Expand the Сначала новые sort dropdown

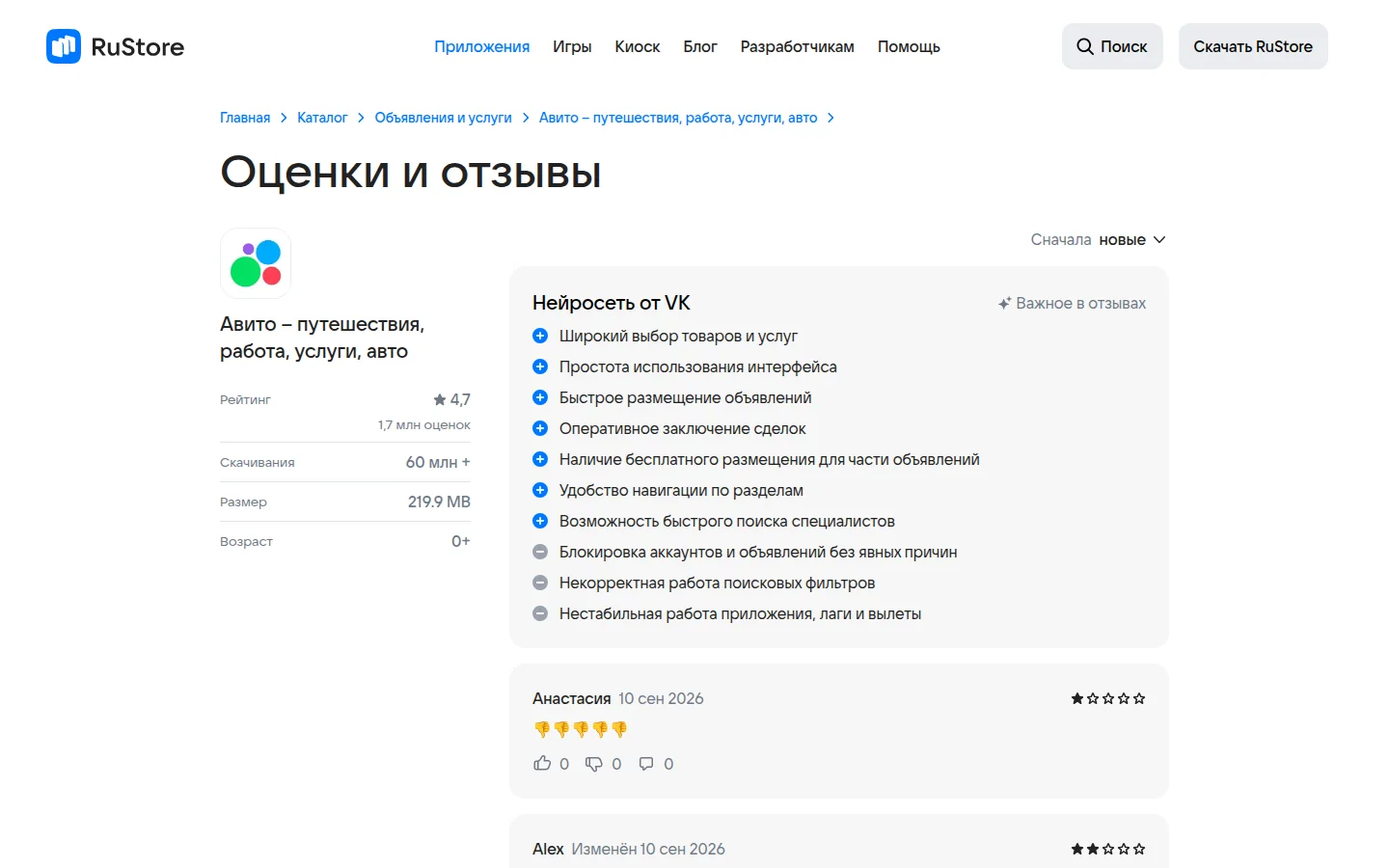[x=1098, y=239]
